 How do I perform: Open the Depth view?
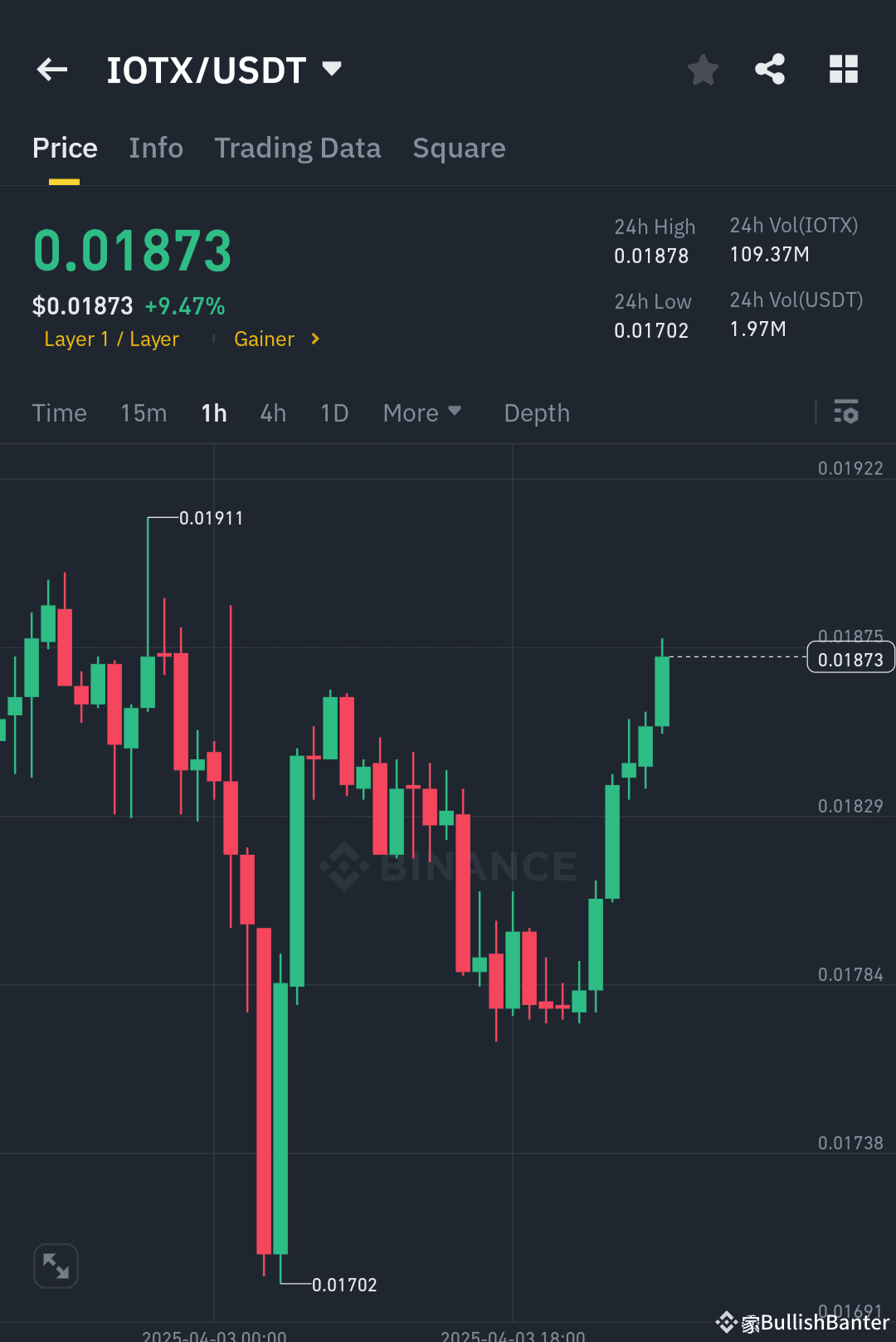536,412
